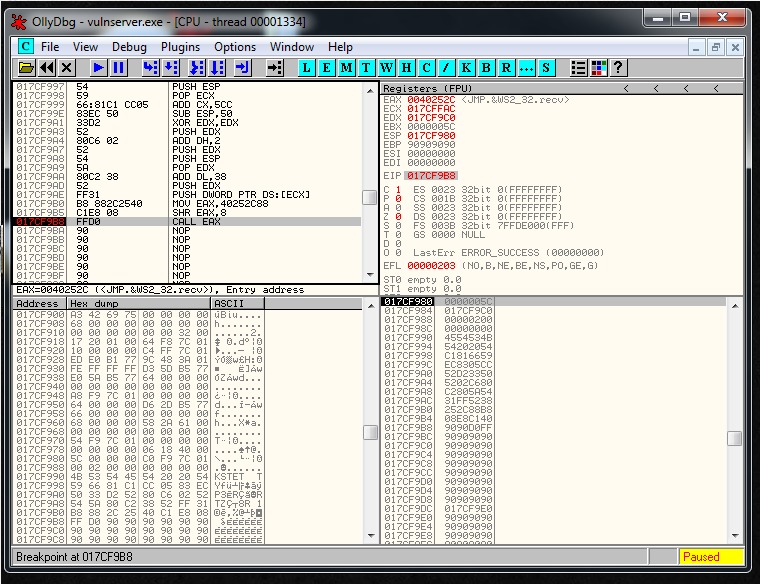Image resolution: width=760 pixels, height=584 pixels.
Task: Run program with blue play icon
Action: [x=98, y=68]
